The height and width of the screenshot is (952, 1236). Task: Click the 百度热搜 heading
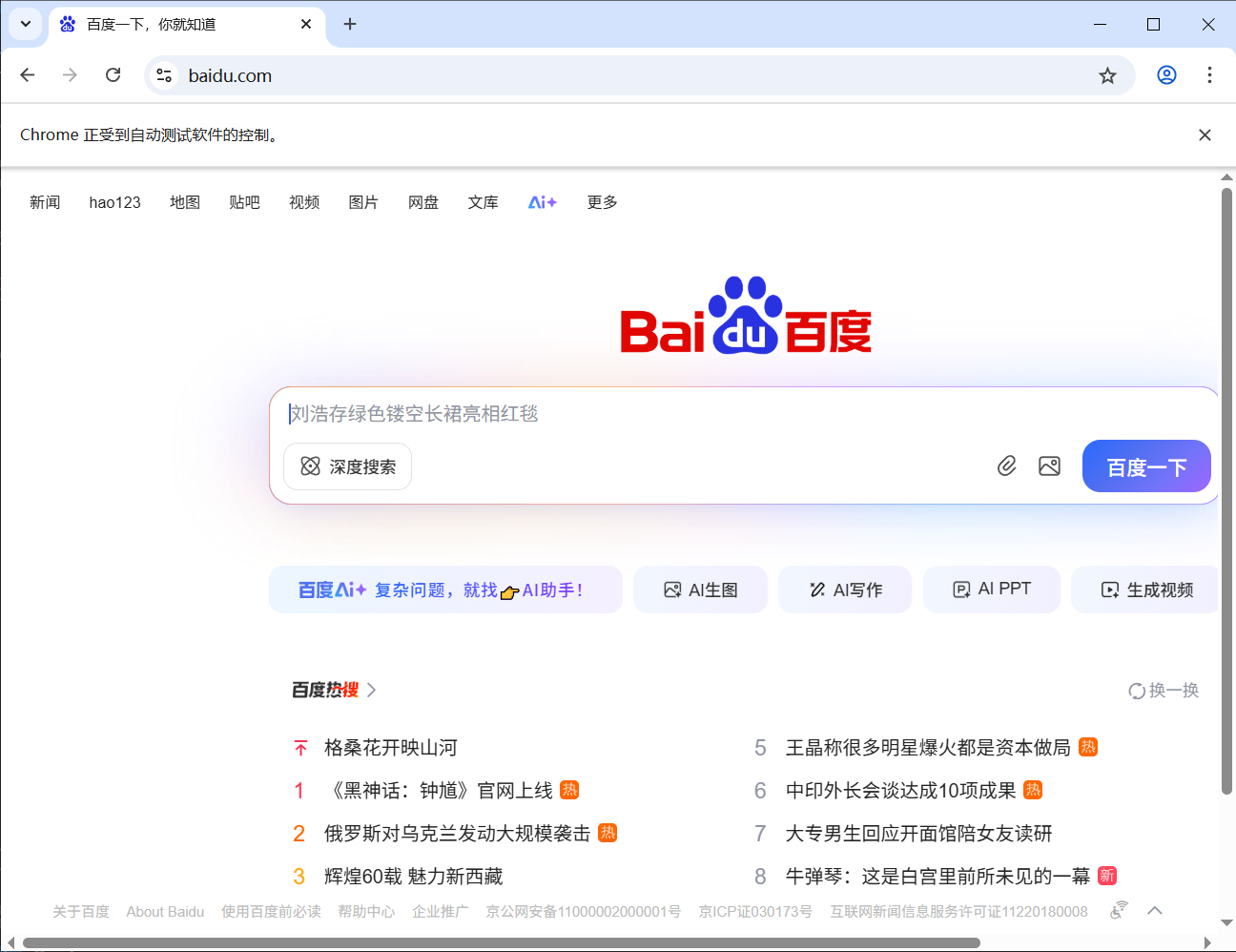(325, 690)
